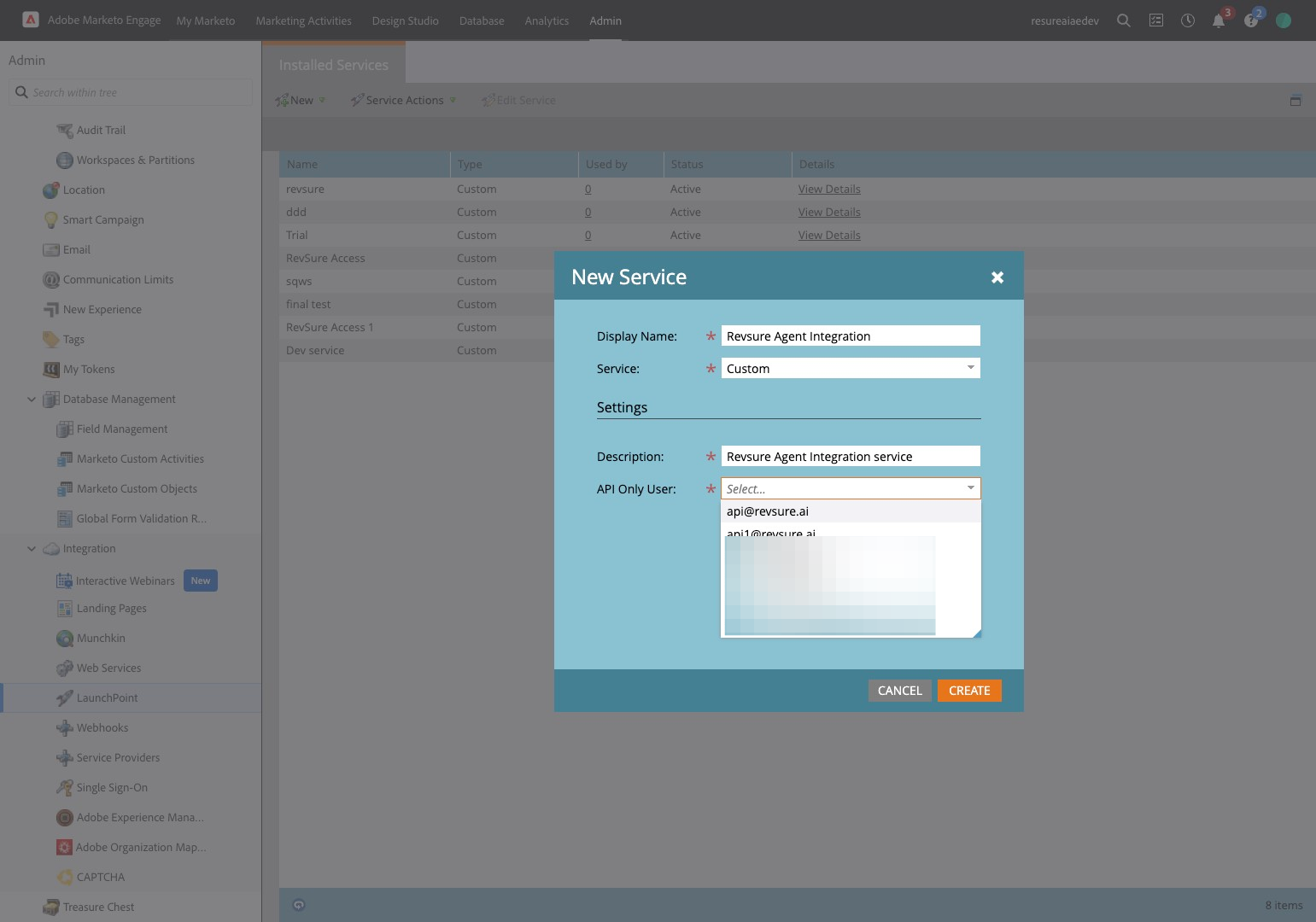Open the Database menu
The image size is (1316, 922).
pos(482,20)
